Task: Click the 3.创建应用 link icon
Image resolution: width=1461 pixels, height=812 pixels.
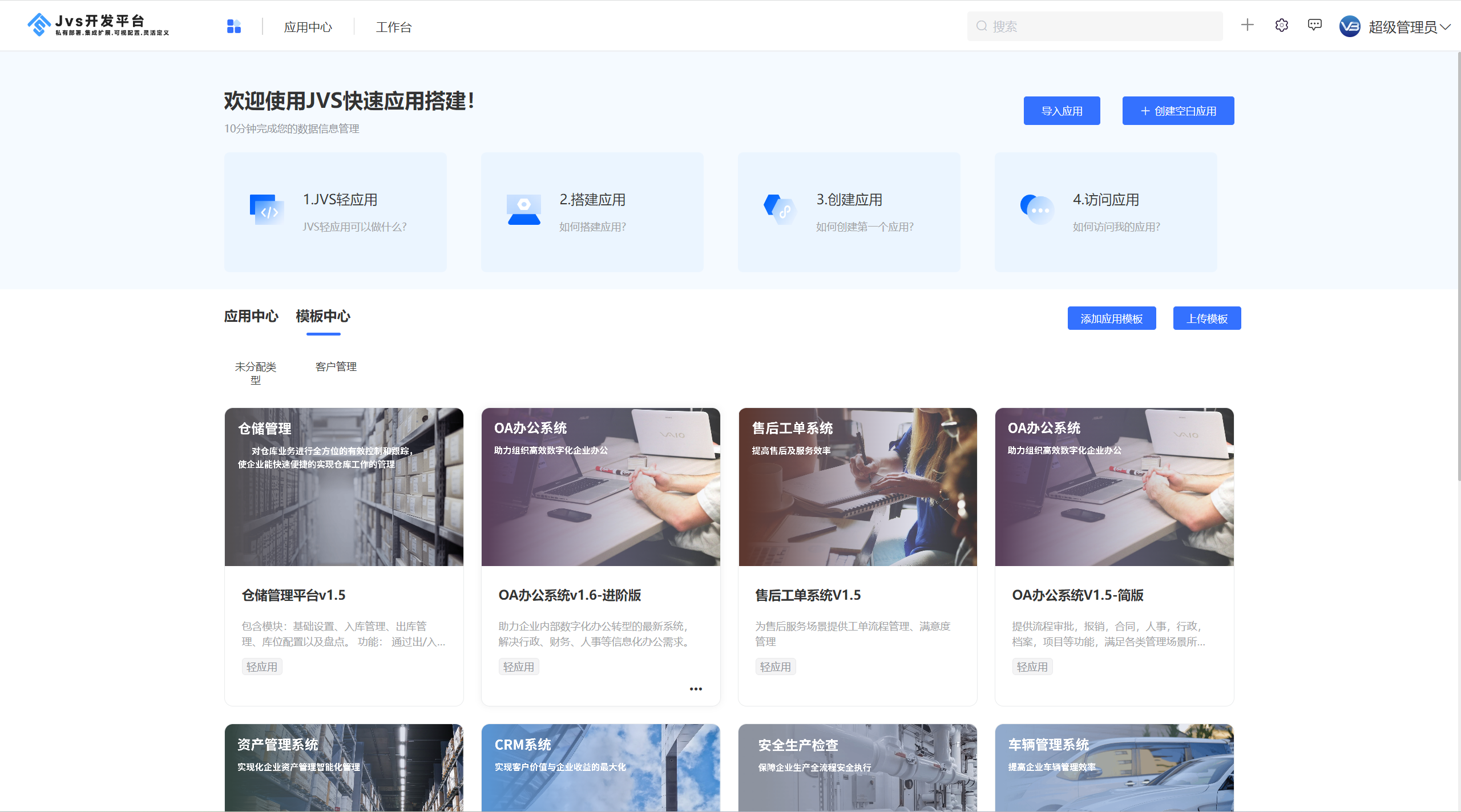Action: pyautogui.click(x=780, y=209)
